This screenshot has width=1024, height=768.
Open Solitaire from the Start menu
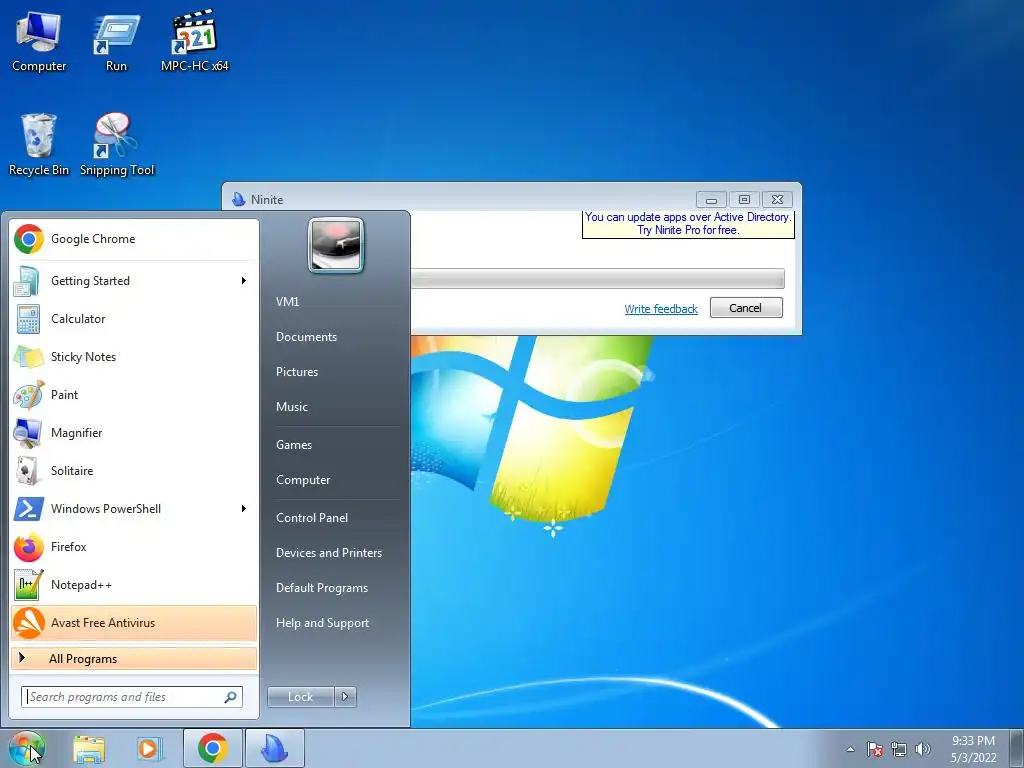(x=134, y=471)
